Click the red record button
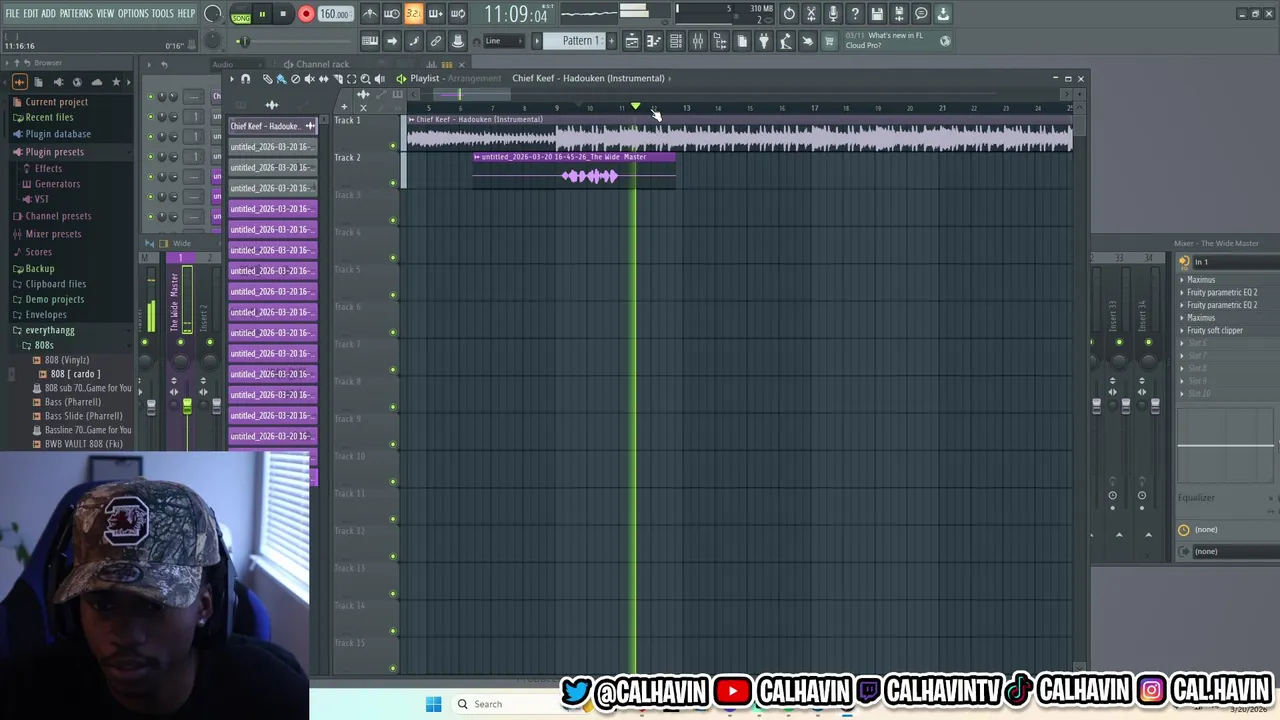The image size is (1280, 720). [306, 14]
